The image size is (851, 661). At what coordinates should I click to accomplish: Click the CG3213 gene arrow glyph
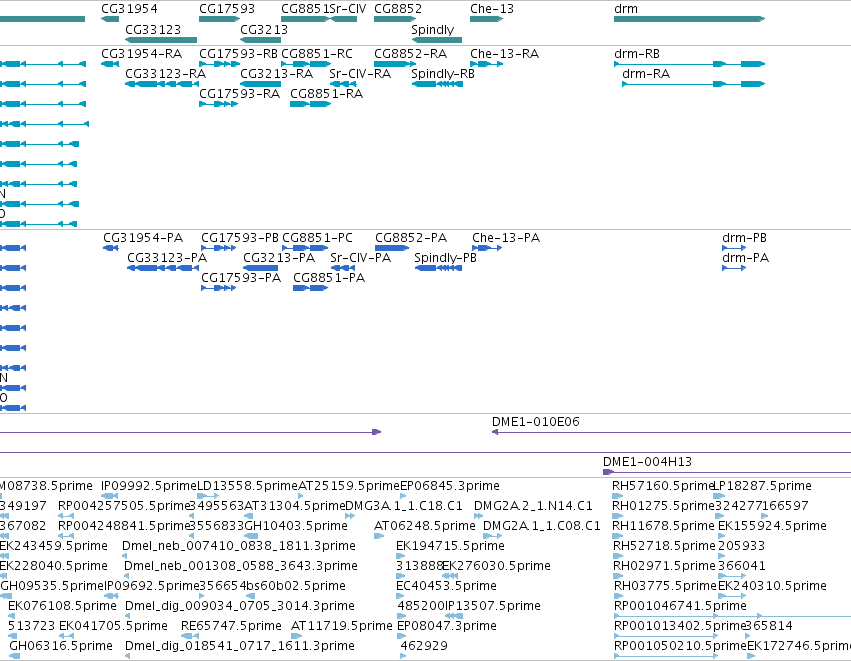click(x=261, y=40)
